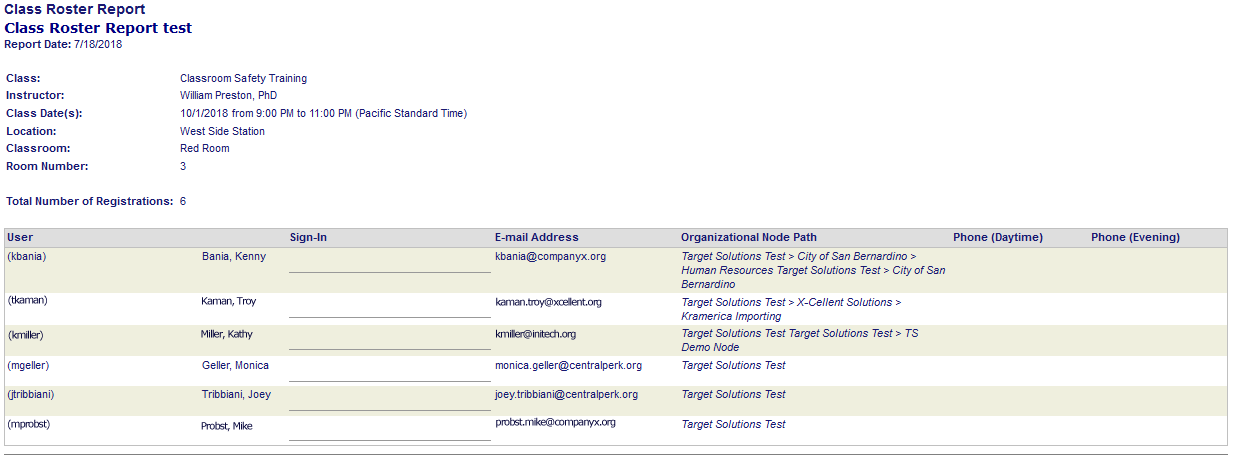Screen dimensions: 1252x472
Task: Open the (tkaman) user entry
Action: (28, 300)
